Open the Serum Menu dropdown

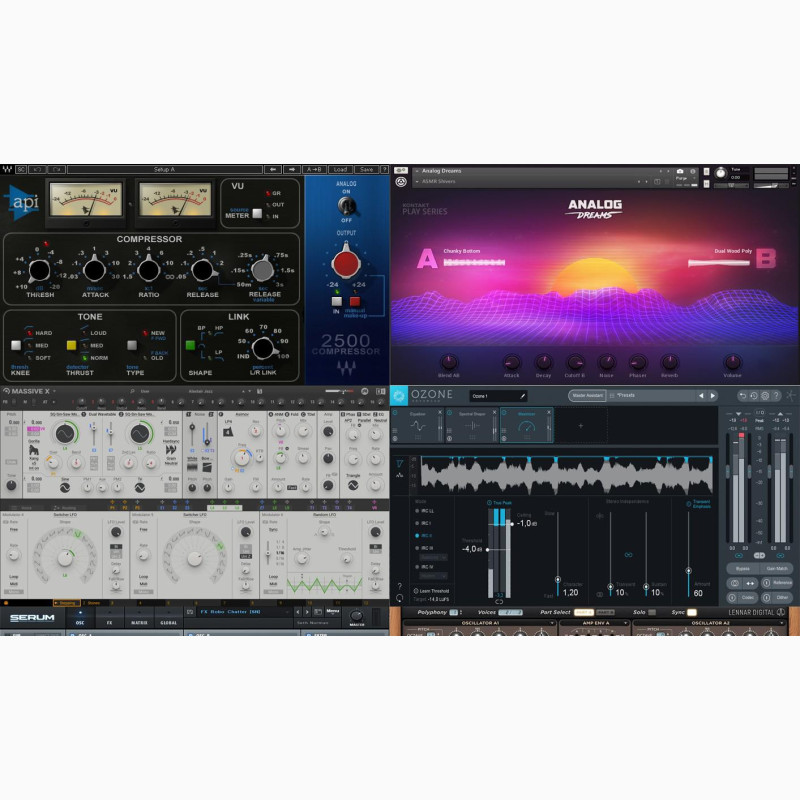[x=333, y=611]
